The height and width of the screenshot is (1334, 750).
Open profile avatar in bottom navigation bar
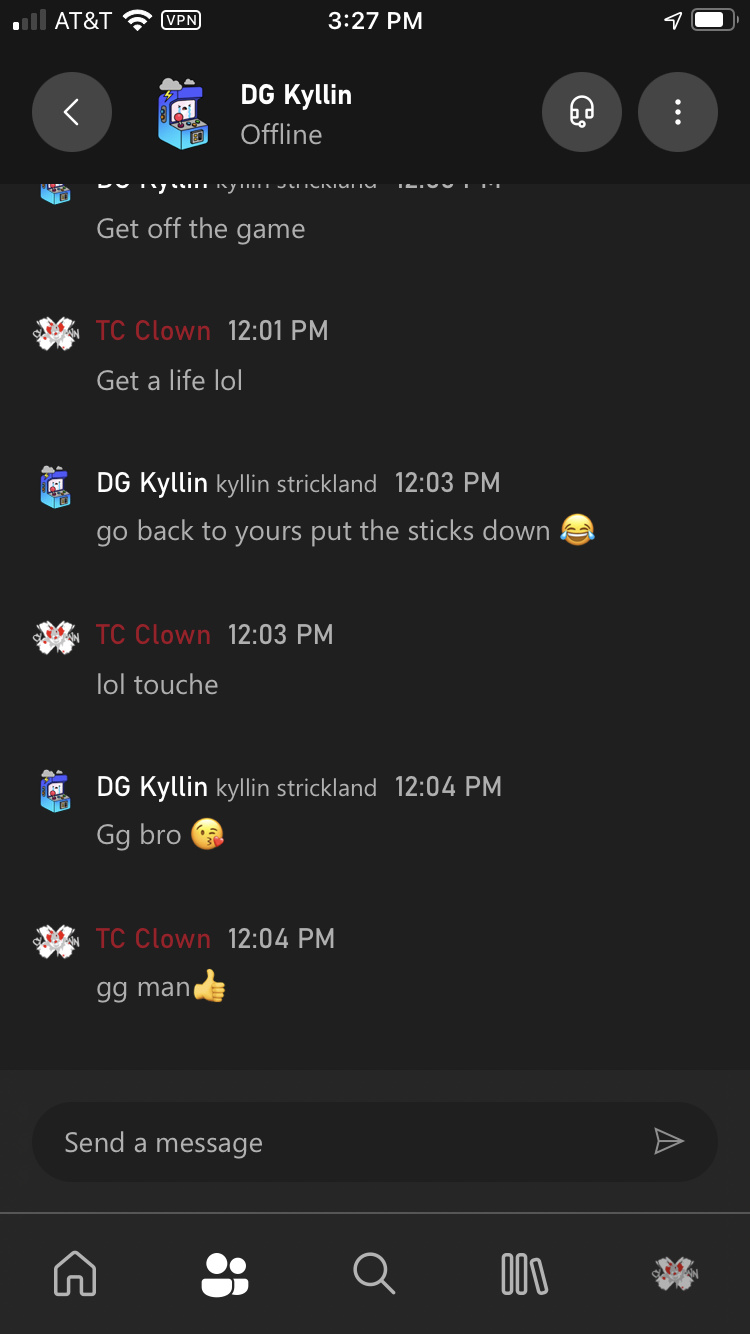coord(674,1274)
